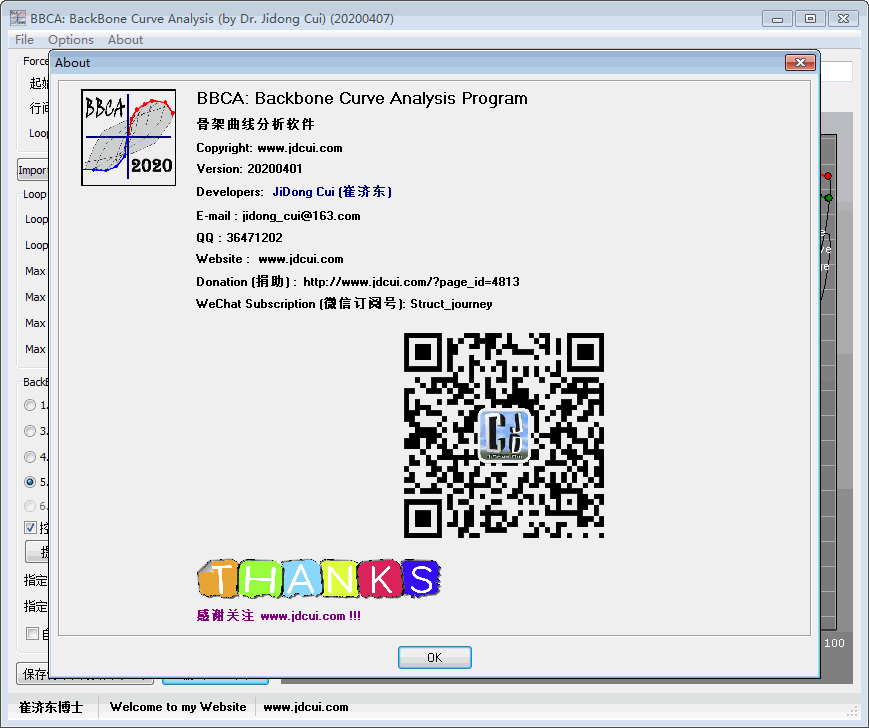Click the Import button in the main window
The height and width of the screenshot is (728, 869).
(33, 170)
